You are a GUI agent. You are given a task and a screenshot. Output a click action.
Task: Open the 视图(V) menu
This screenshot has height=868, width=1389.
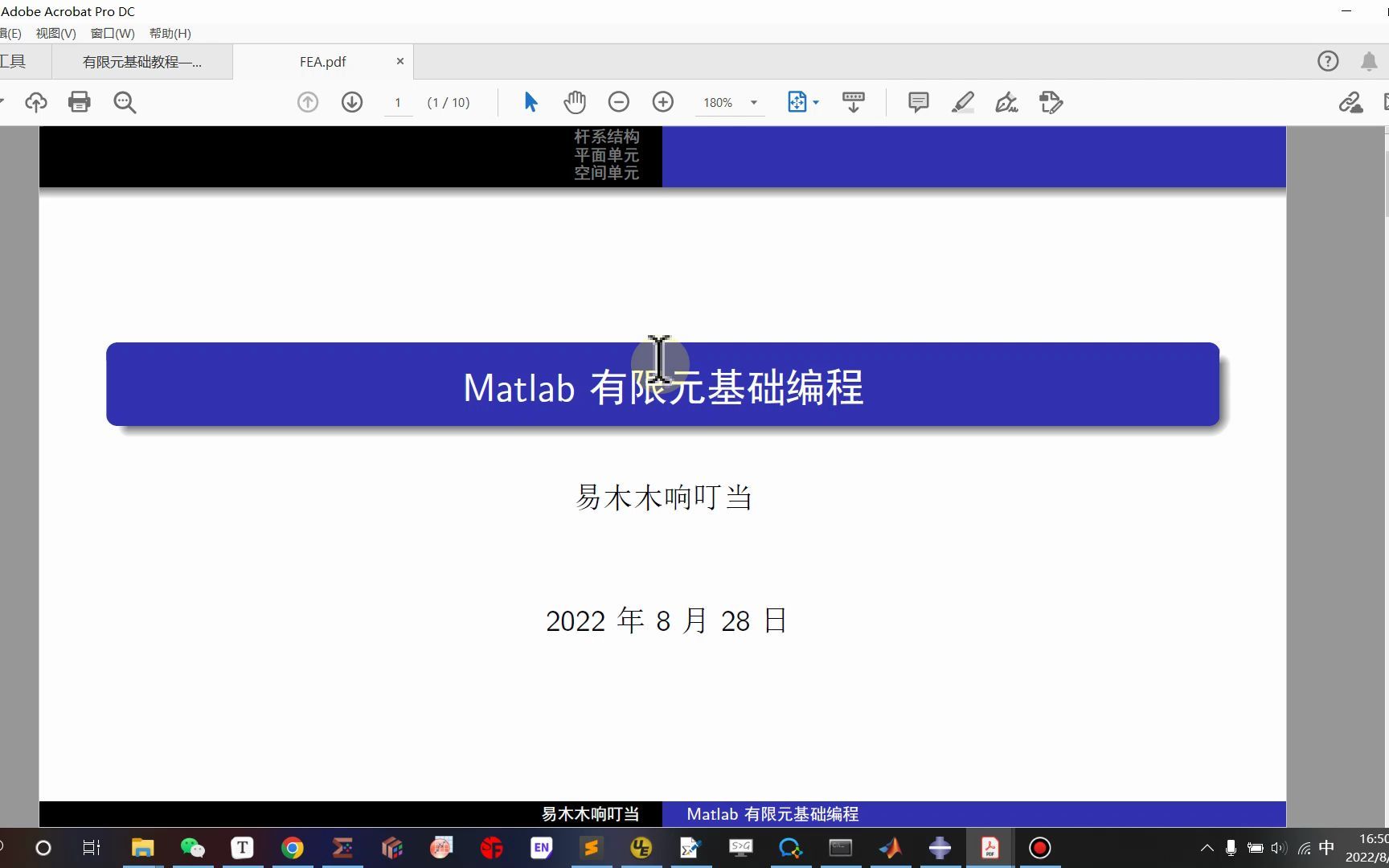click(55, 33)
